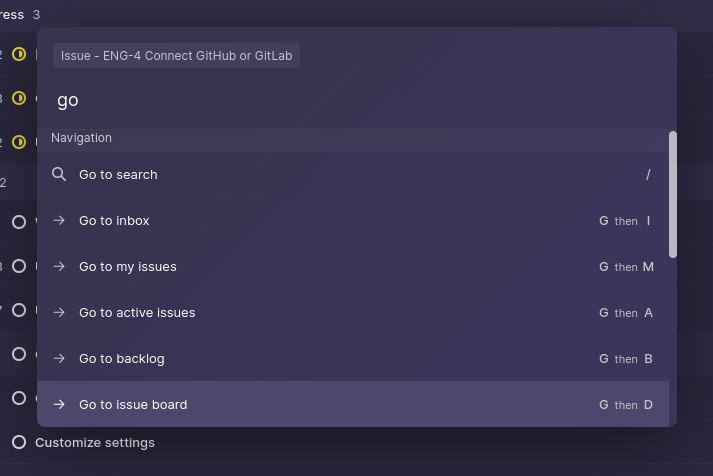Image resolution: width=713 pixels, height=476 pixels.
Task: Choose the Go to backlog command
Action: click(122, 359)
